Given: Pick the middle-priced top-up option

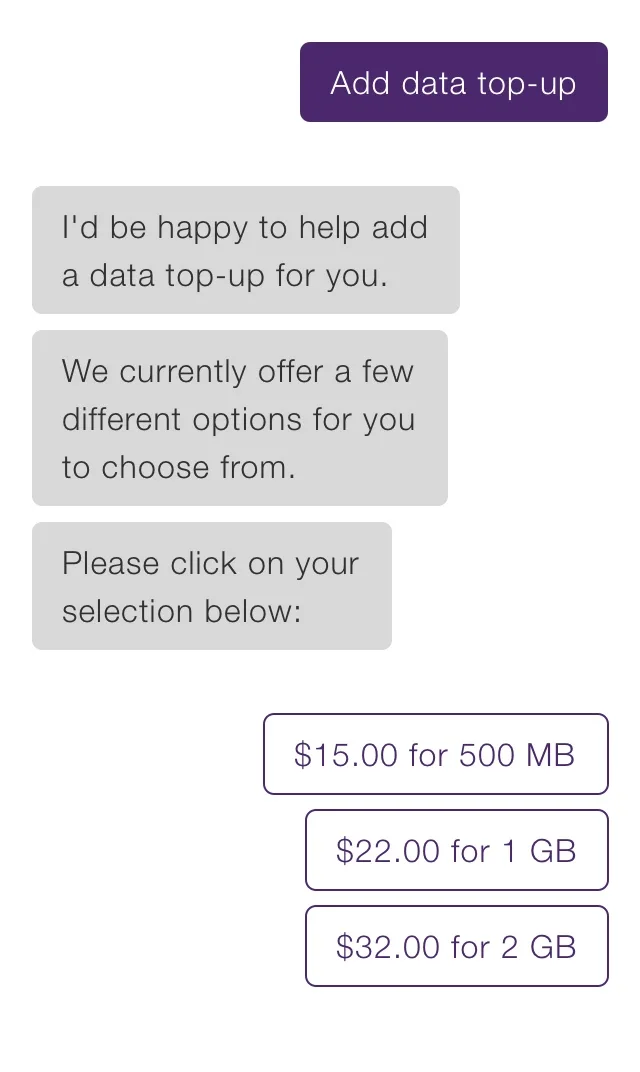Looking at the screenshot, I should pos(456,850).
